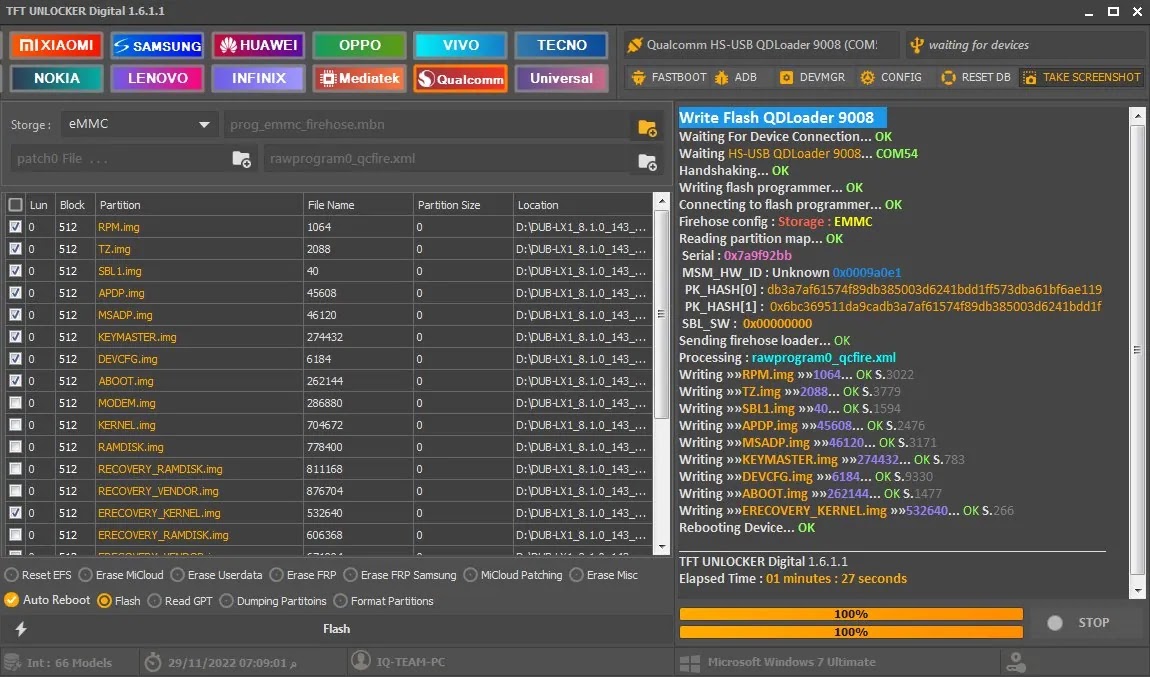Image resolution: width=1150 pixels, height=677 pixels.
Task: Uncheck the SBL1.img partition checkbox
Action: 15,271
